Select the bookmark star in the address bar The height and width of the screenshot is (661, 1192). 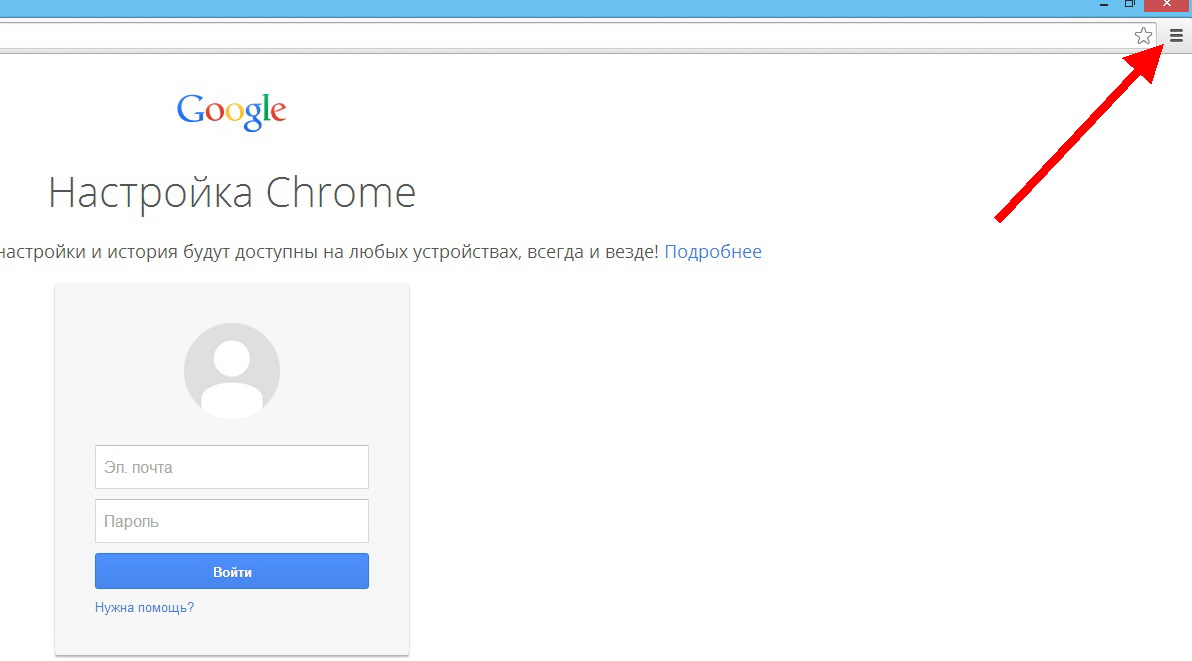1142,35
